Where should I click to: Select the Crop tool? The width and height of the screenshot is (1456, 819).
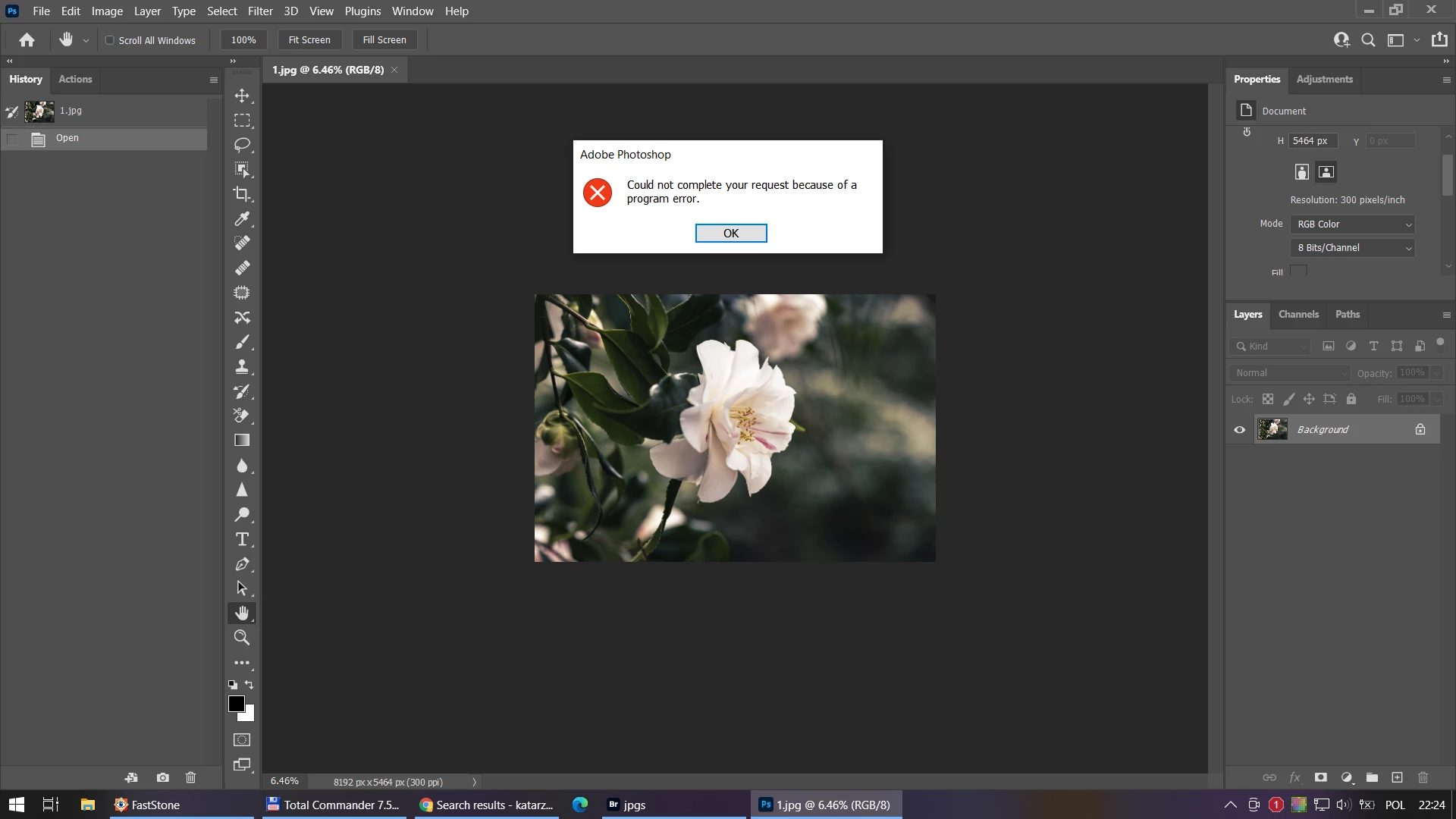242,194
